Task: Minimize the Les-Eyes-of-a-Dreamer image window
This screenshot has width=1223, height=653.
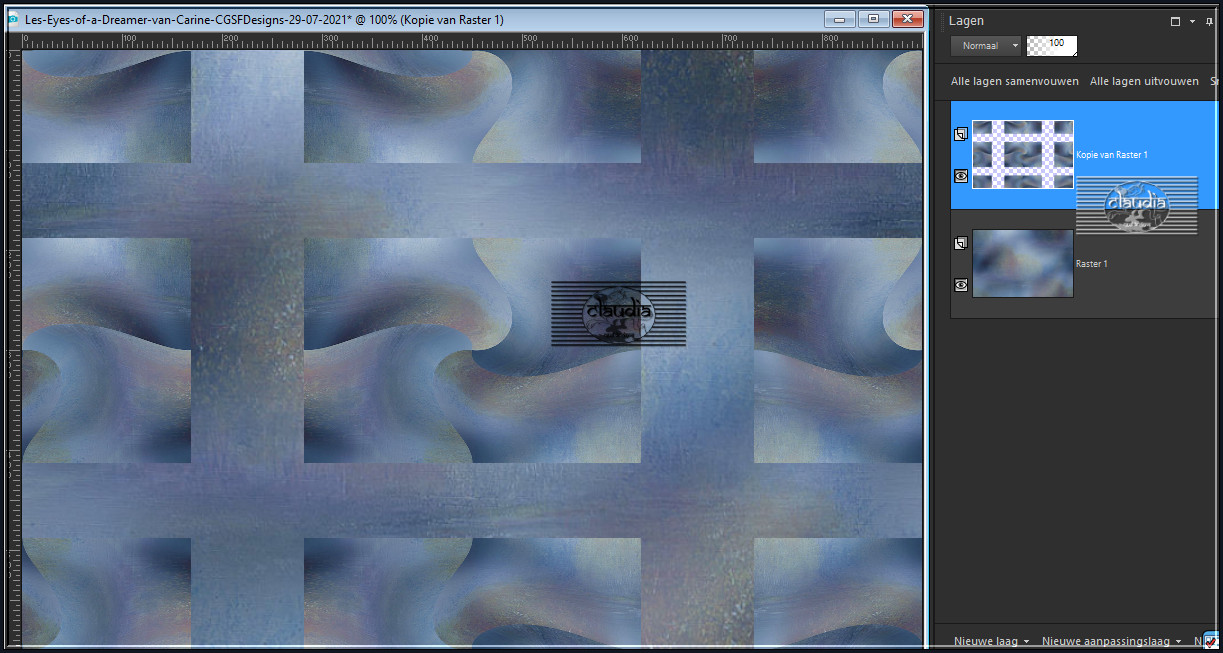Action: click(x=840, y=18)
